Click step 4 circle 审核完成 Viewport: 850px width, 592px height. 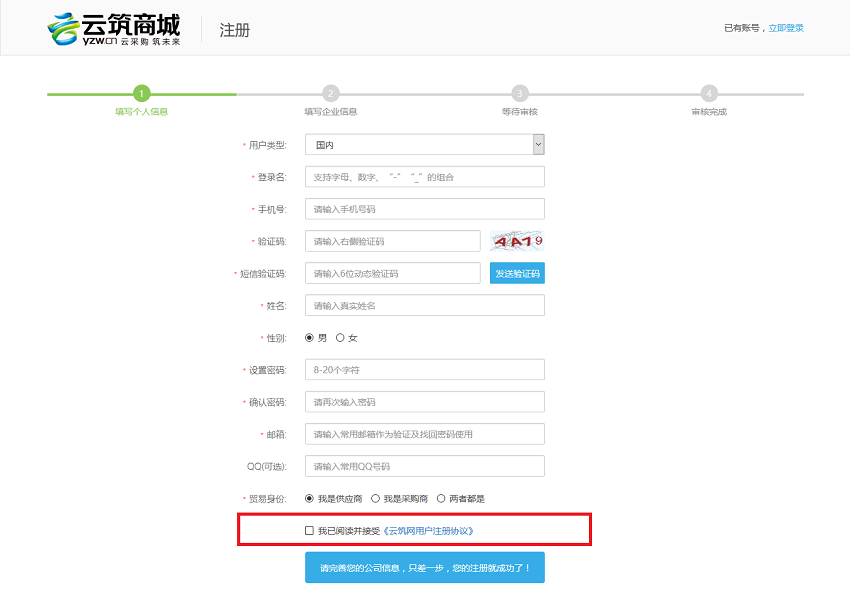(x=709, y=94)
